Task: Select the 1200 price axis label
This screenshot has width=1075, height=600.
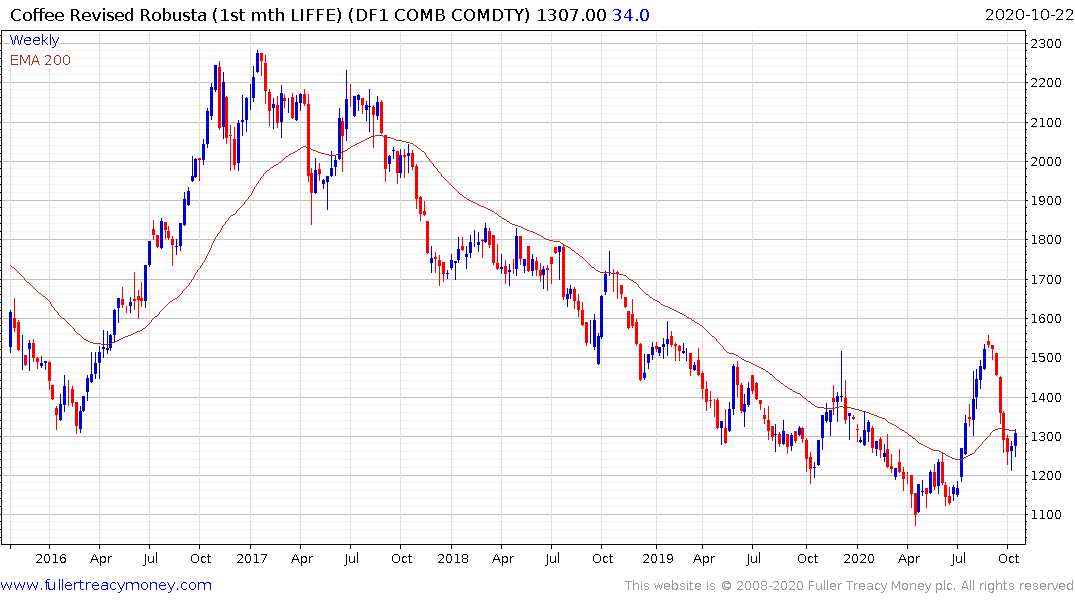Action: 1046,476
